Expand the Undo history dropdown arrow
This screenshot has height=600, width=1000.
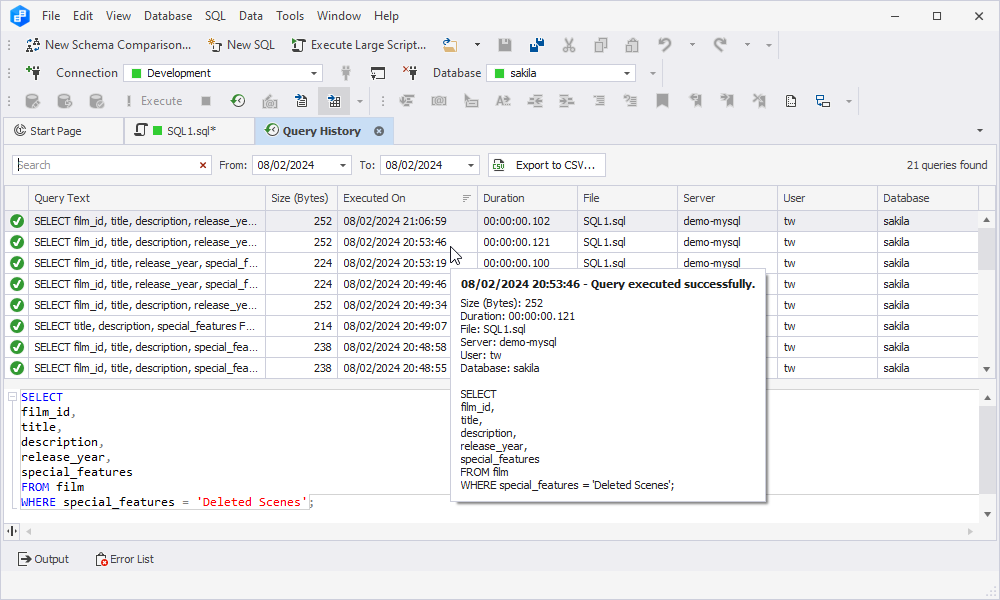click(692, 45)
